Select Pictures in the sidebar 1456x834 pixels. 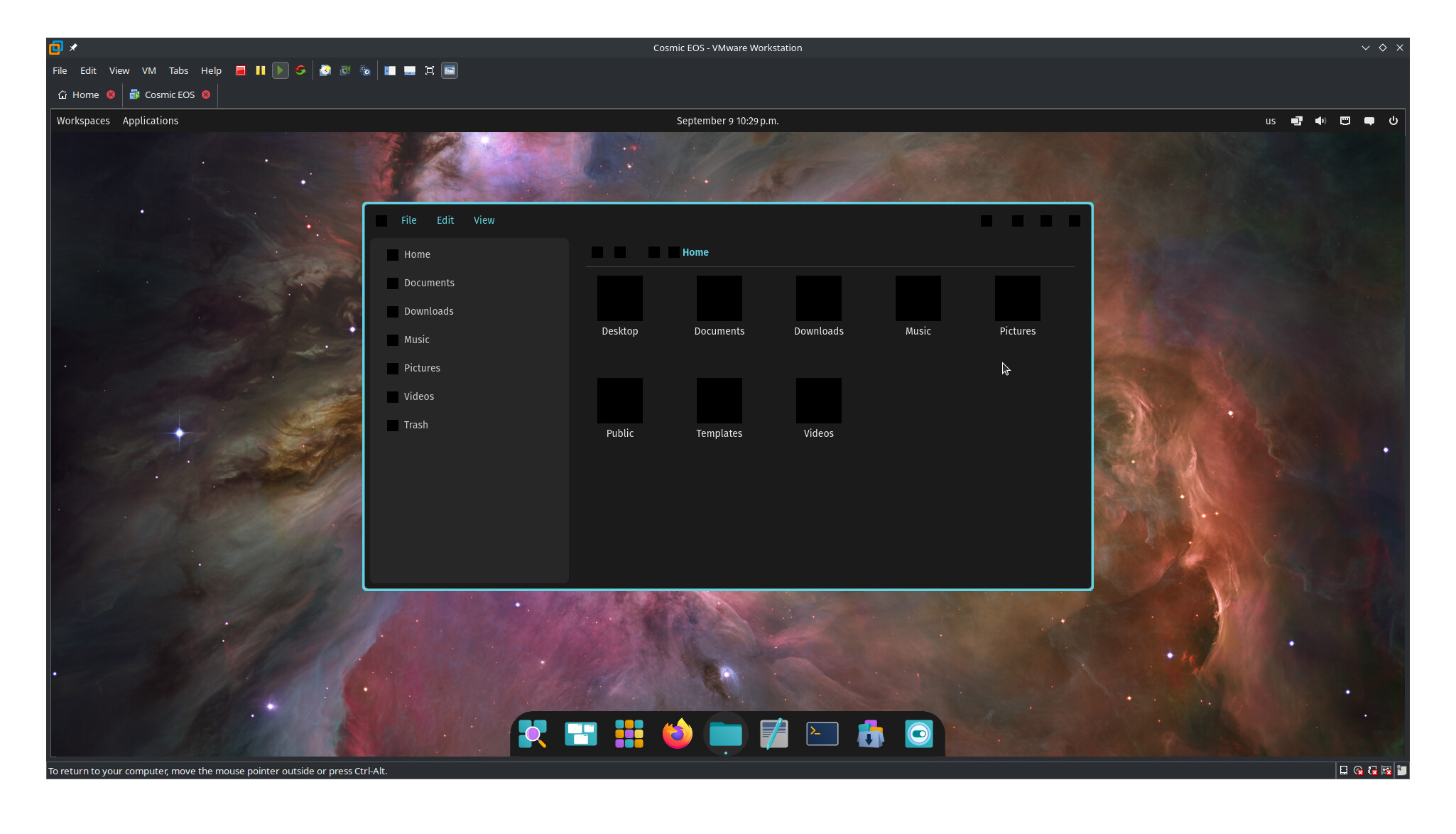469,368
